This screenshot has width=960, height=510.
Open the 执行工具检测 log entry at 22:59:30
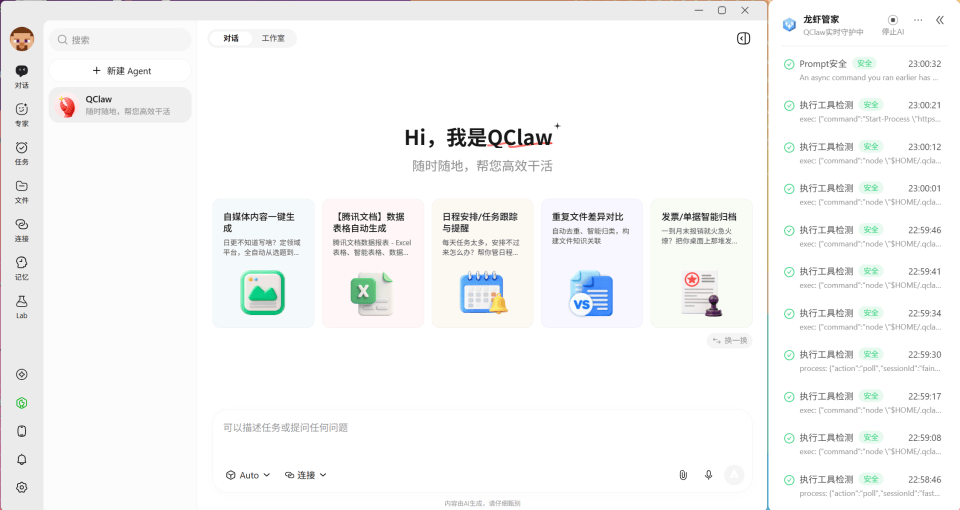(864, 361)
